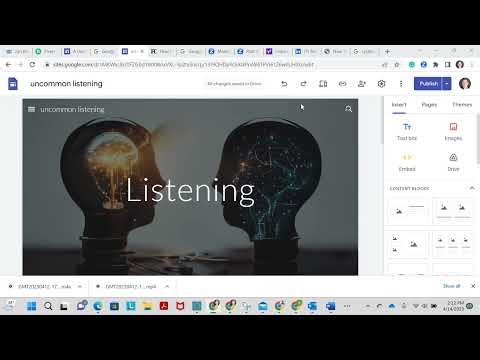The height and width of the screenshot is (360, 480).
Task: Choose the three-column image content block
Action: [x=453, y=244]
